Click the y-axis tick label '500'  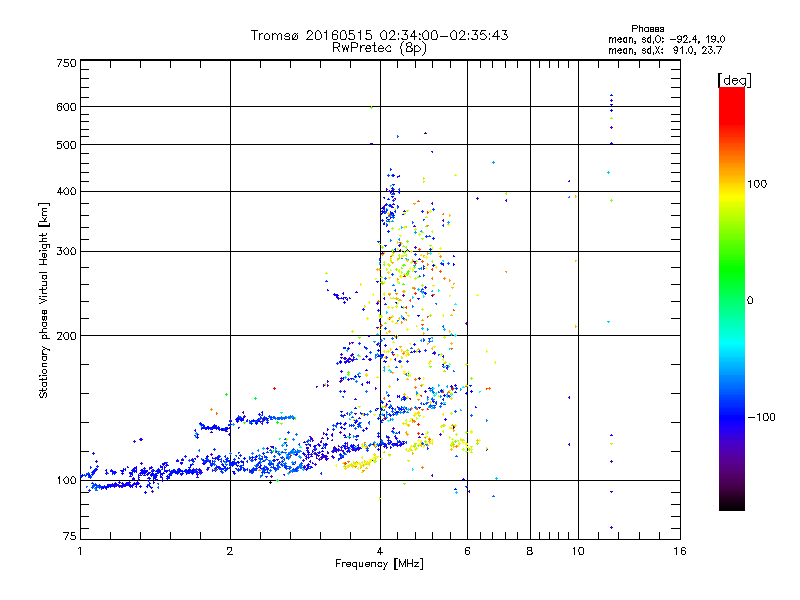pos(66,144)
